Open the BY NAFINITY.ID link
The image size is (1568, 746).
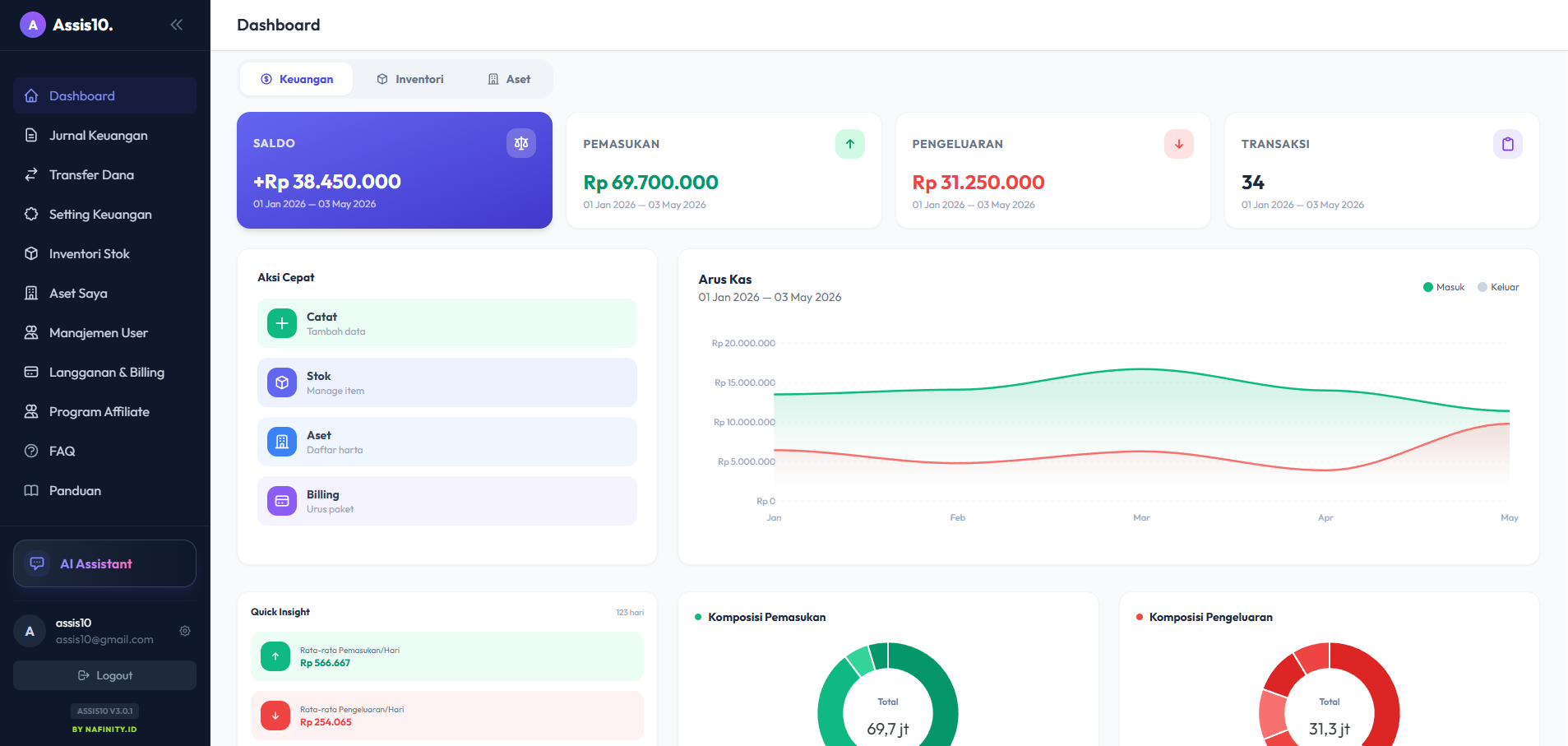pyautogui.click(x=104, y=730)
